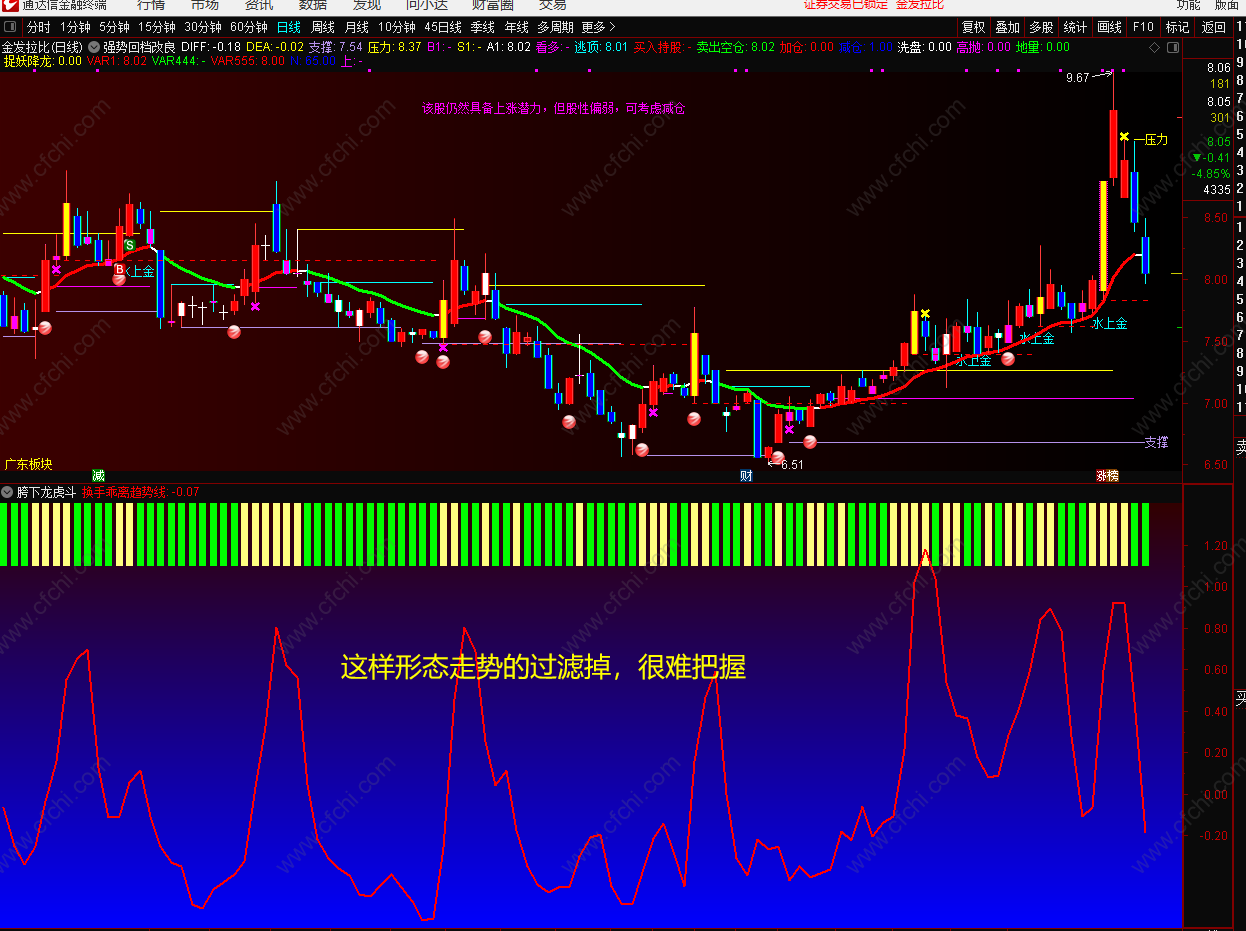Open the 广东板块 sector link
Viewport: 1246px width, 931px height.
28,464
